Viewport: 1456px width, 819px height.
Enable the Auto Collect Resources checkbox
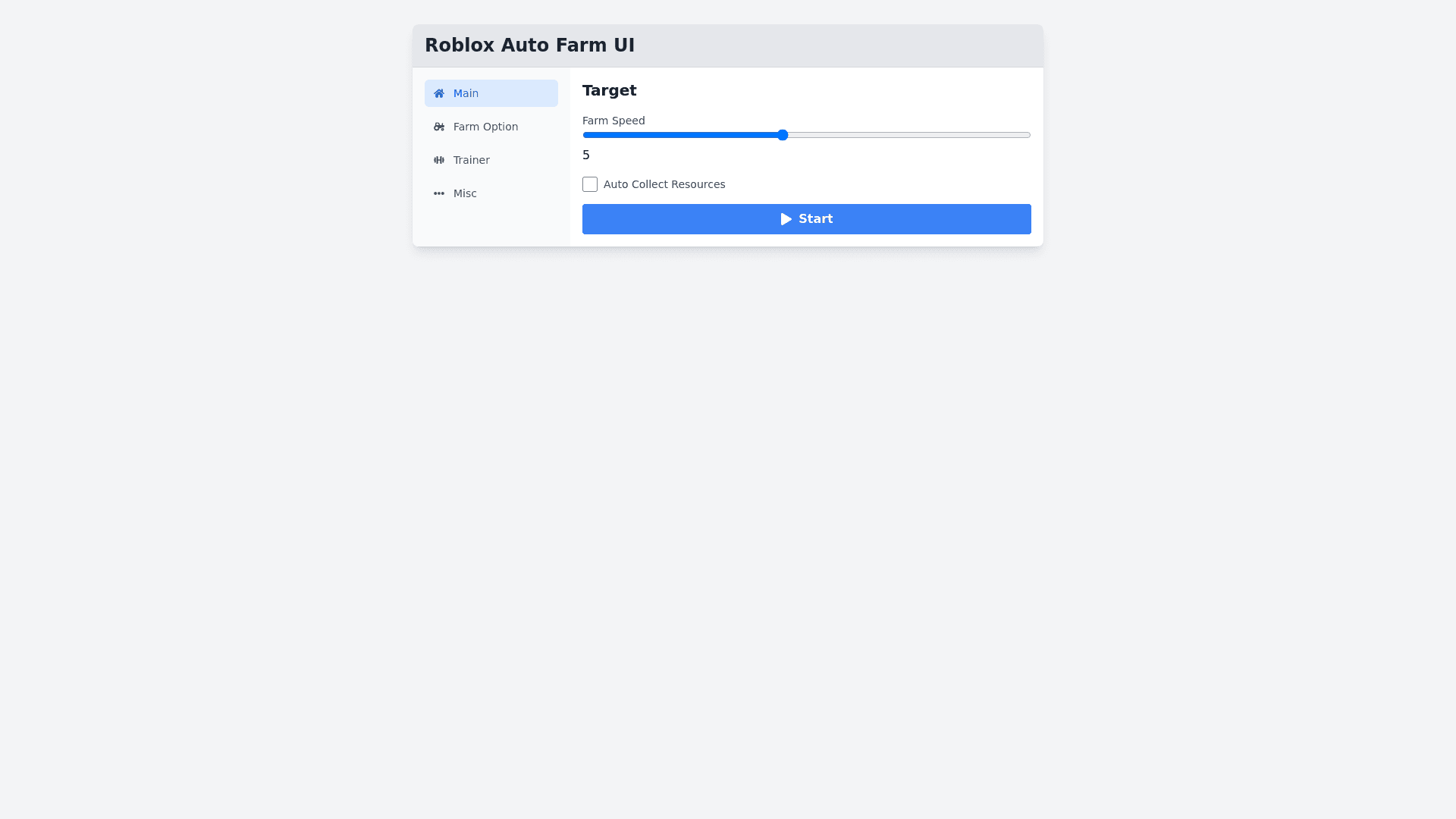coord(590,184)
